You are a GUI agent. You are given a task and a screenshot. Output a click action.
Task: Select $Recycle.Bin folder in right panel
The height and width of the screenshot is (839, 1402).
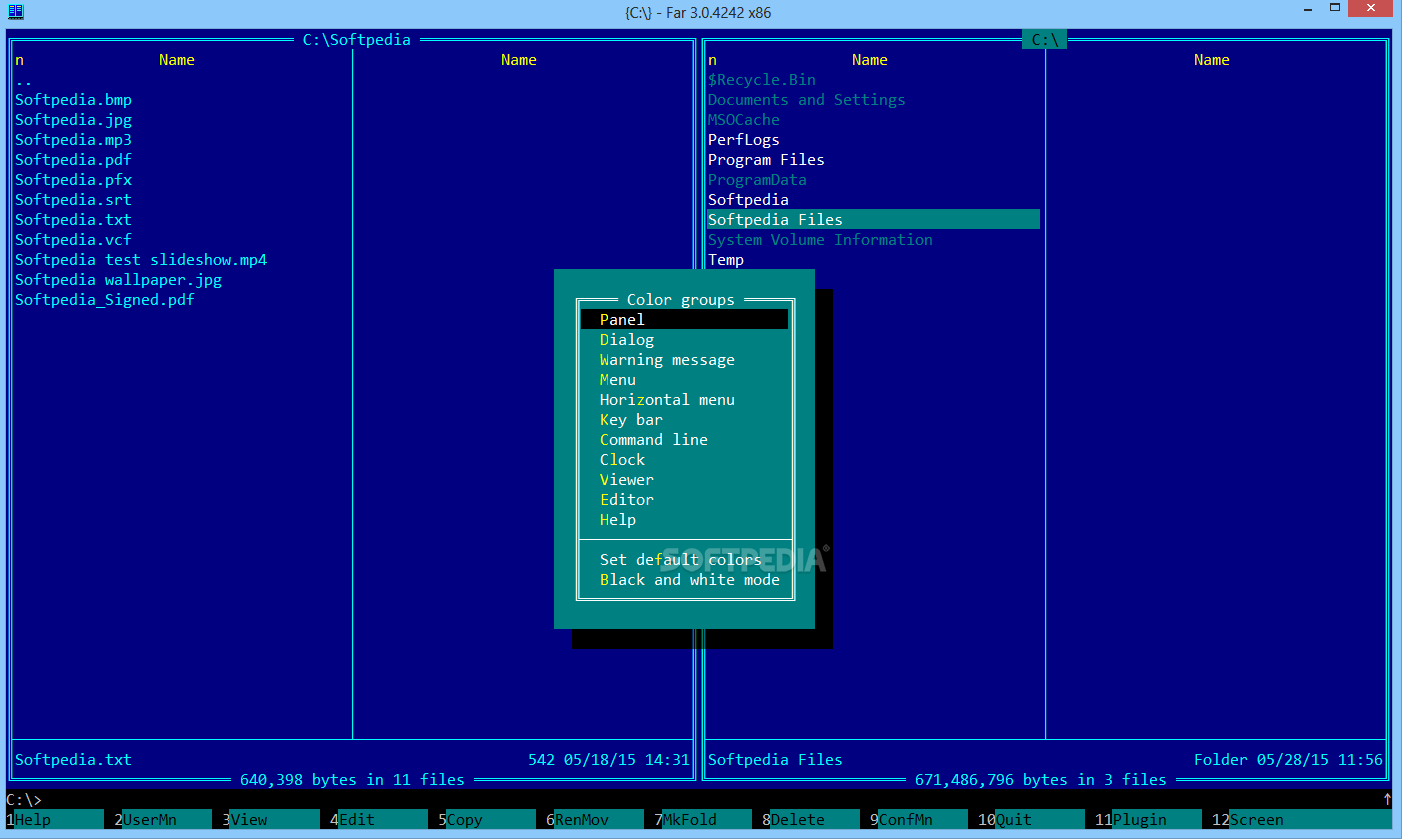pyautogui.click(x=762, y=79)
